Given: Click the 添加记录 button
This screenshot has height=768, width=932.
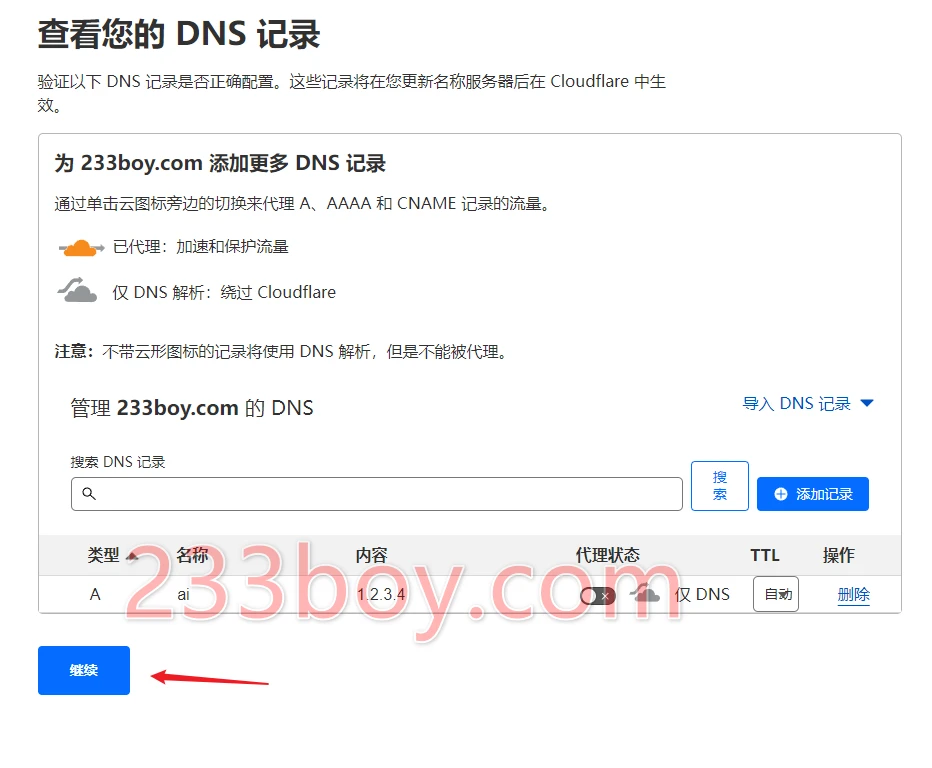Looking at the screenshot, I should point(813,494).
